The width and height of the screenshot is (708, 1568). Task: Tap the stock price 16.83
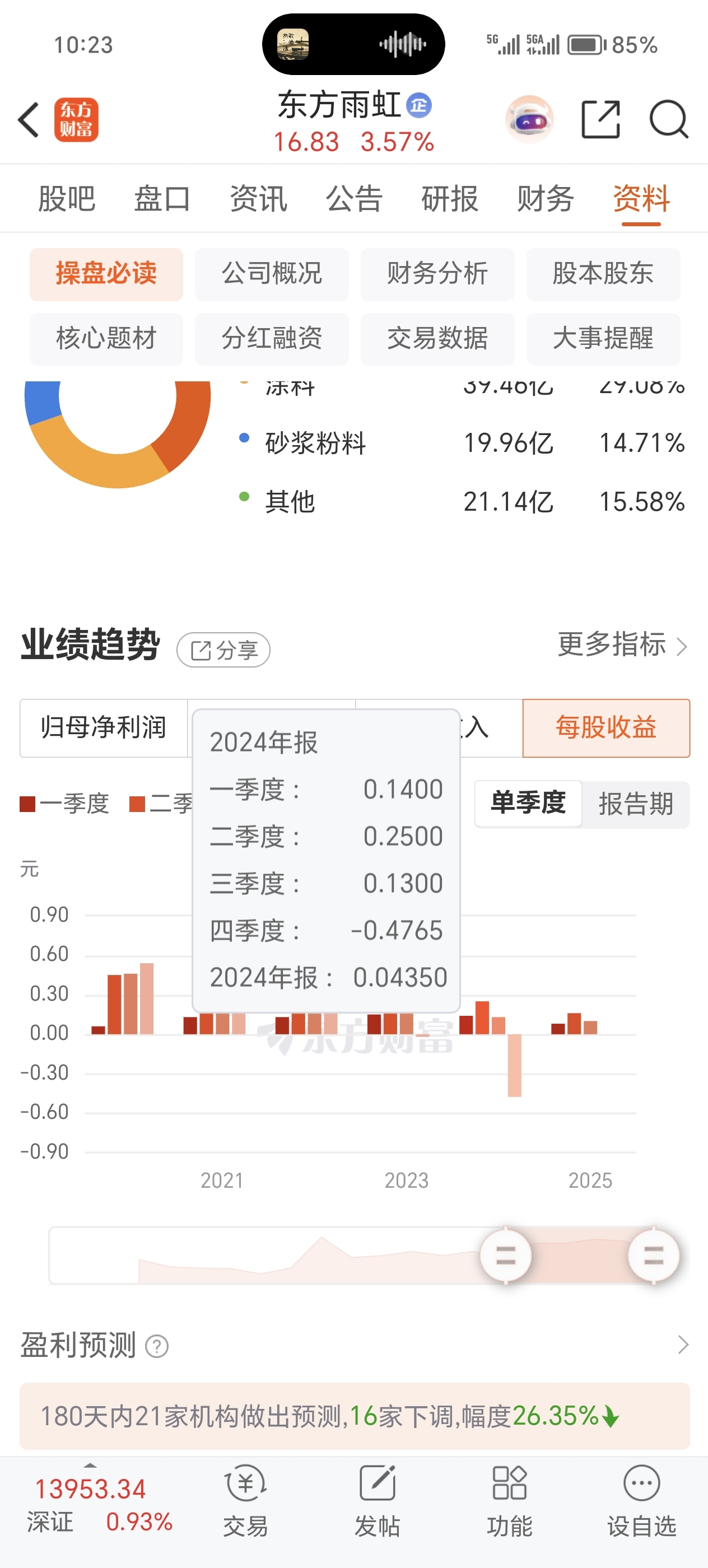coord(306,142)
